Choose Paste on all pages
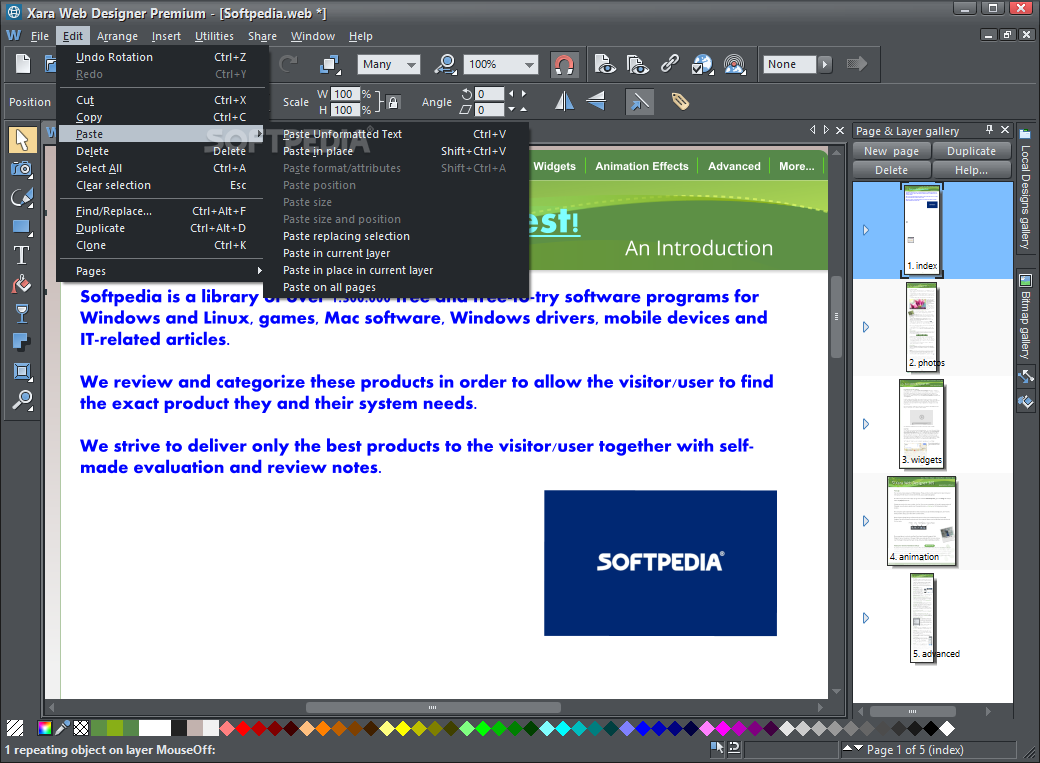 coord(396,287)
